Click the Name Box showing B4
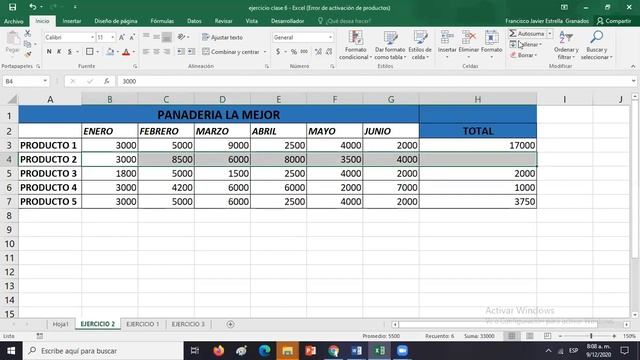This screenshot has height=360, width=640. coord(25,81)
